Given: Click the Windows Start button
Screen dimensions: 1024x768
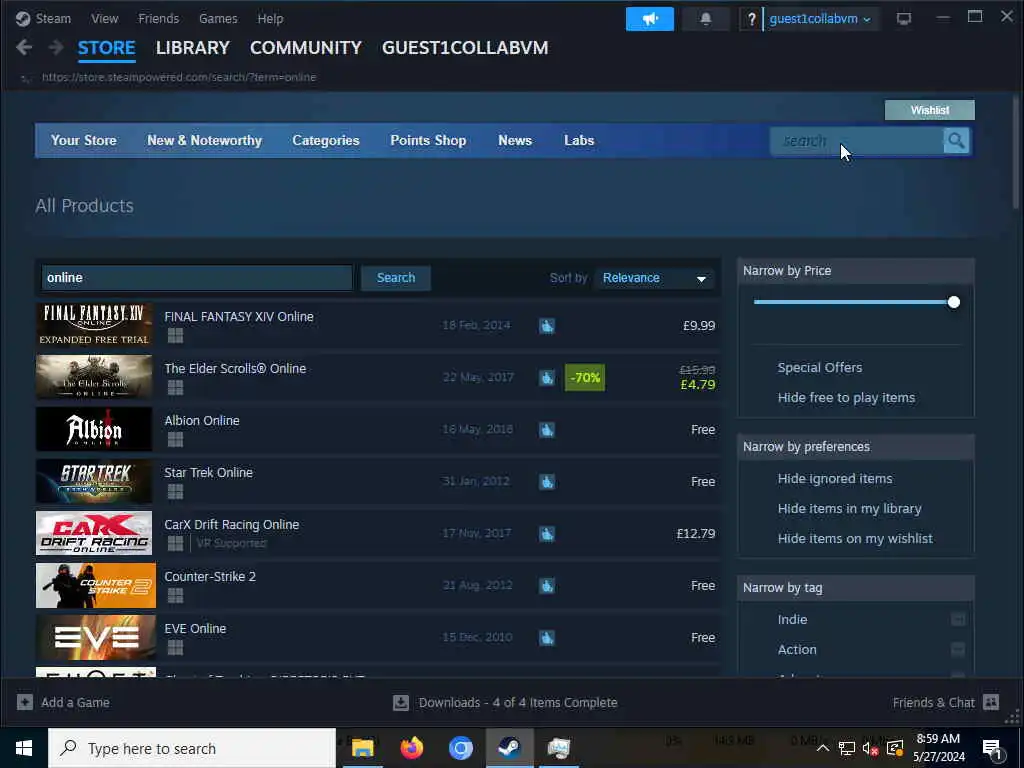Looking at the screenshot, I should tap(24, 748).
